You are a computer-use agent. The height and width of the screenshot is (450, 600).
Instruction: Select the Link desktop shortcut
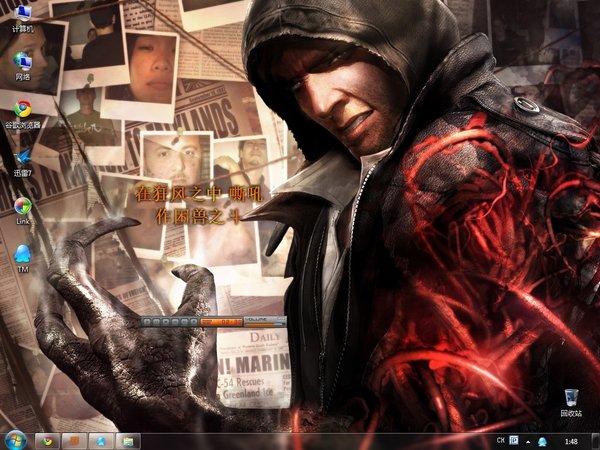(23, 210)
